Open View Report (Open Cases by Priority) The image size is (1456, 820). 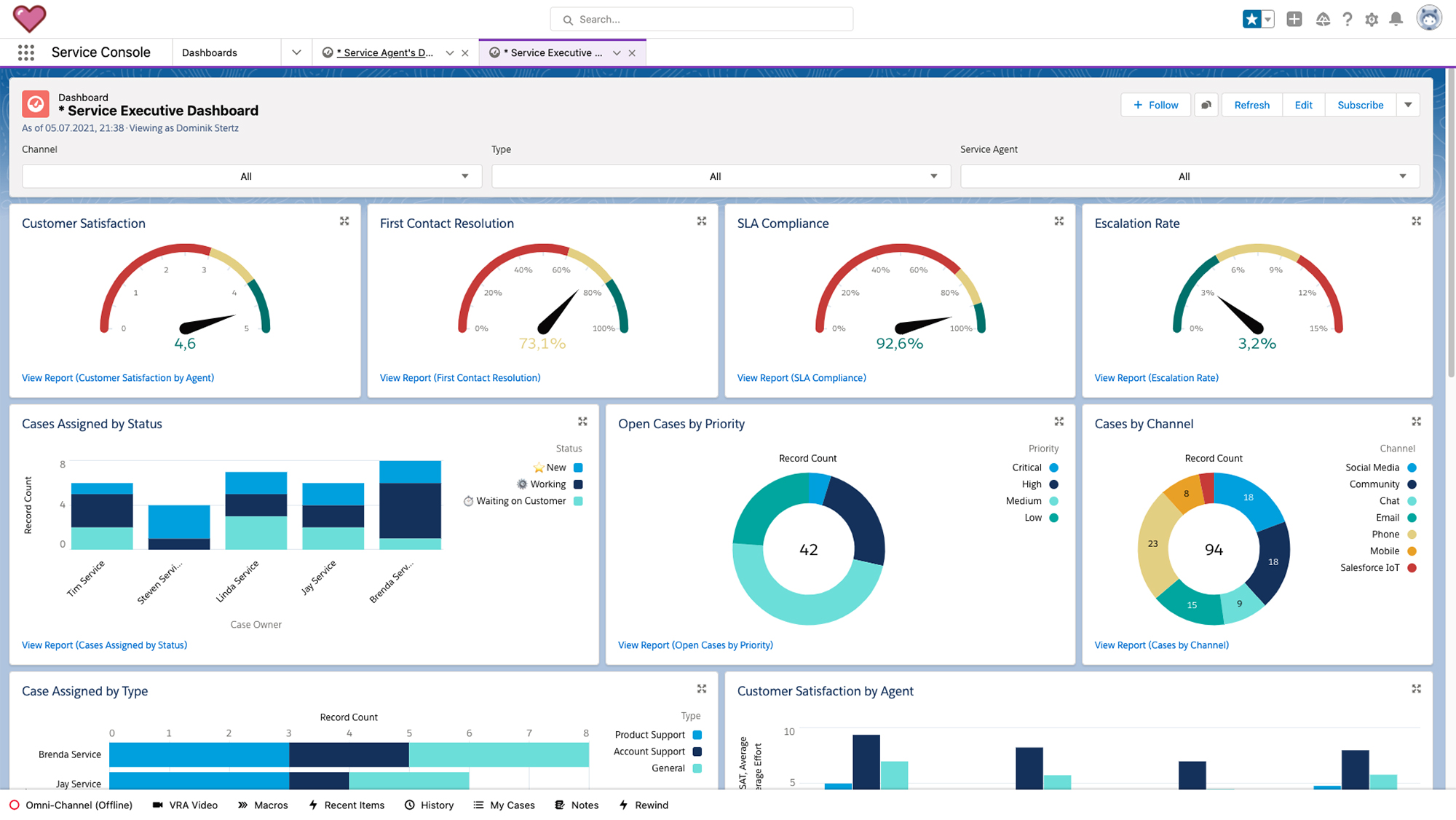pyautogui.click(x=695, y=645)
